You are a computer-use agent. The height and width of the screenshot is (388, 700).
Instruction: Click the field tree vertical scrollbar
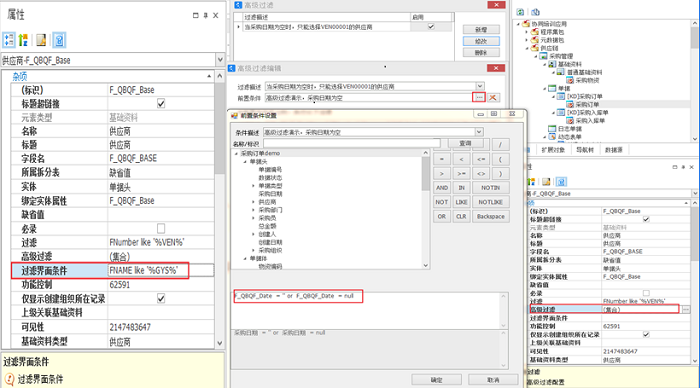(425, 209)
